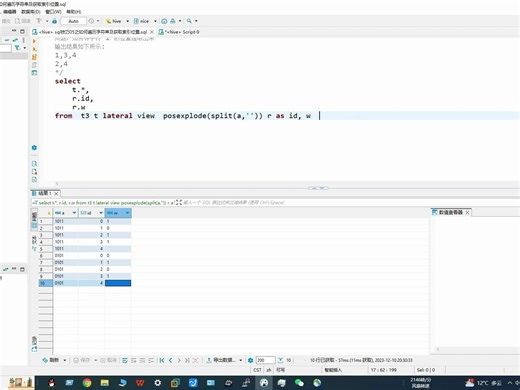Select the highlighted w cell in row 10
The image size is (520, 390).
118,283
